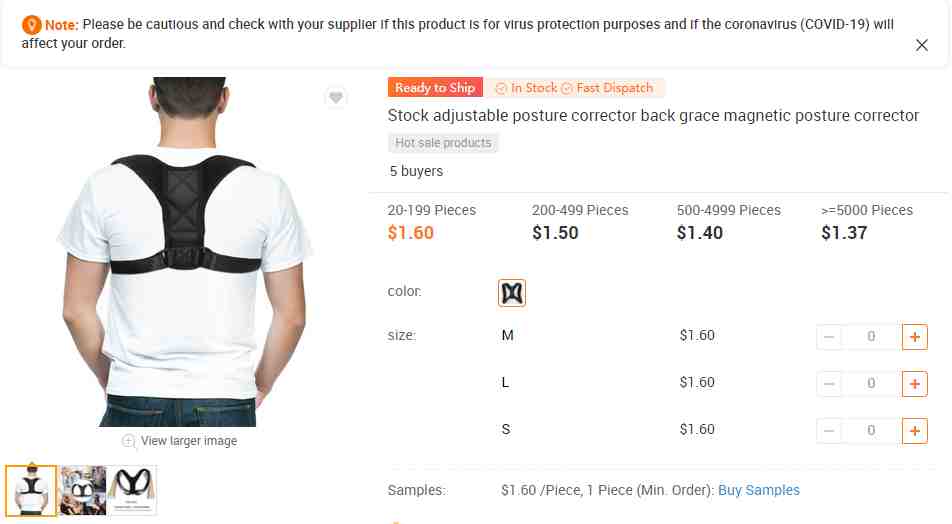Select first thumbnail of man's back

click(32, 491)
